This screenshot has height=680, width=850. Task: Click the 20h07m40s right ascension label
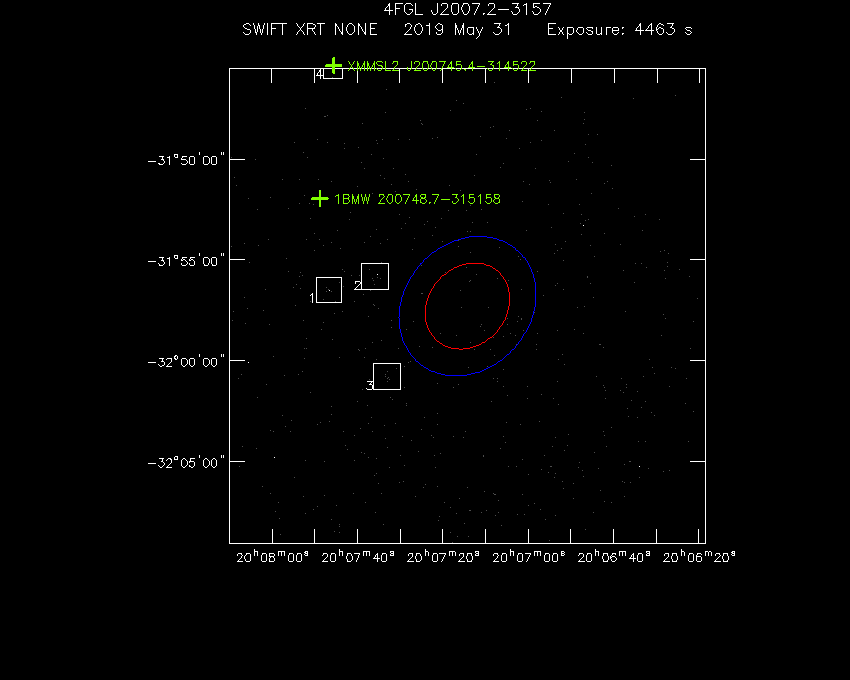tap(358, 557)
